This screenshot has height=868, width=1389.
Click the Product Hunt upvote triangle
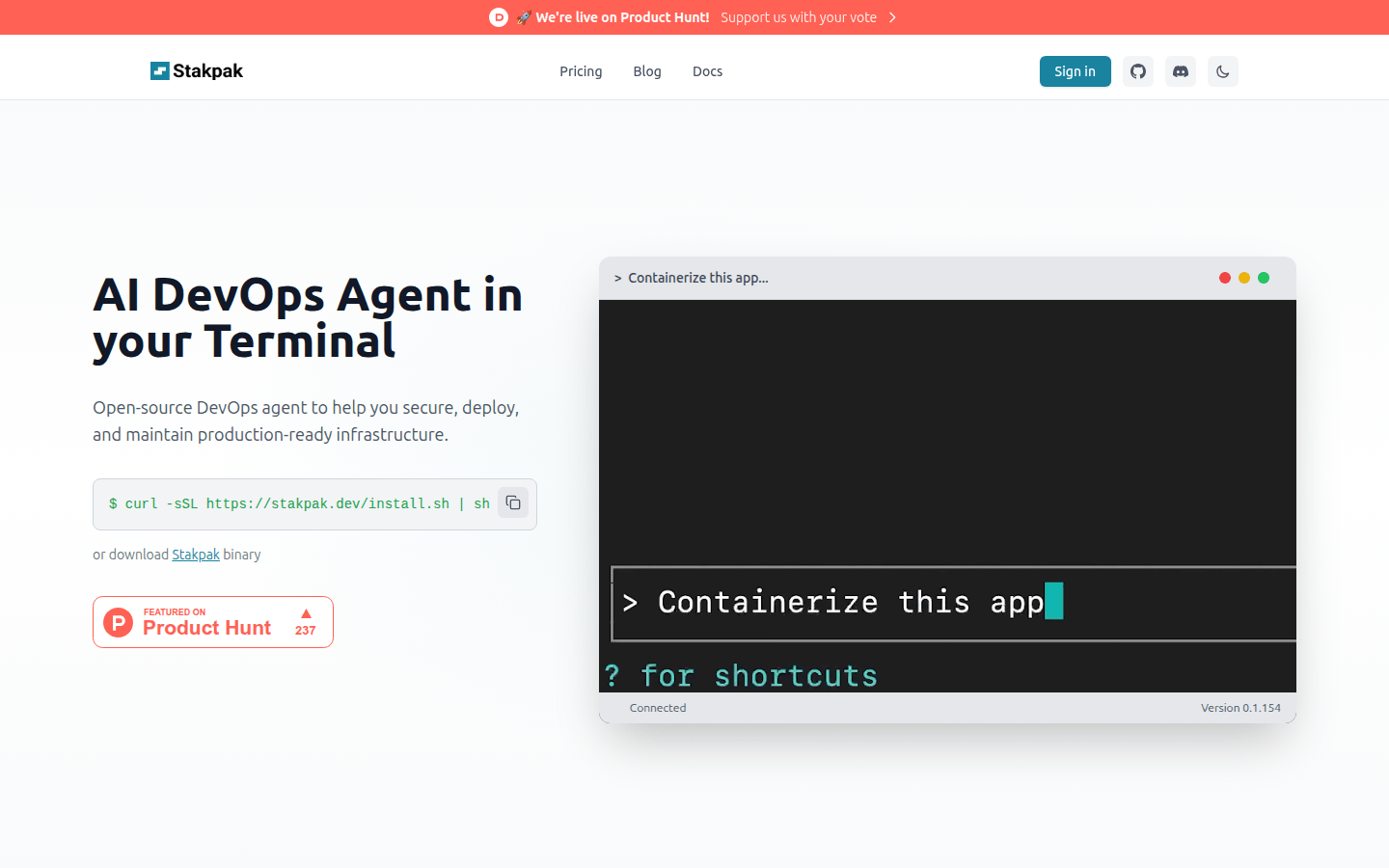pos(306,614)
